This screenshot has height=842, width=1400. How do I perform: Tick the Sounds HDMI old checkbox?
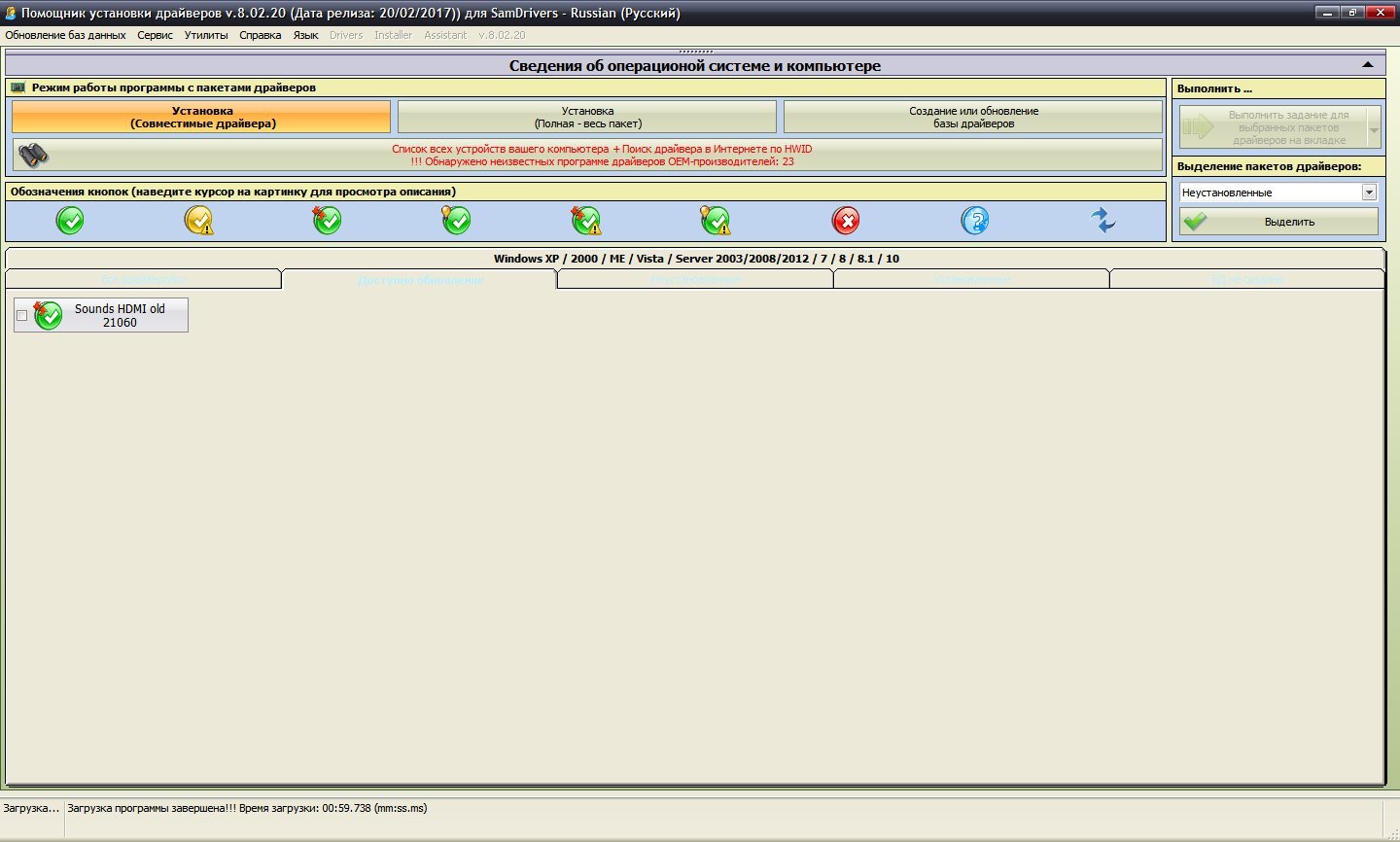[x=22, y=315]
